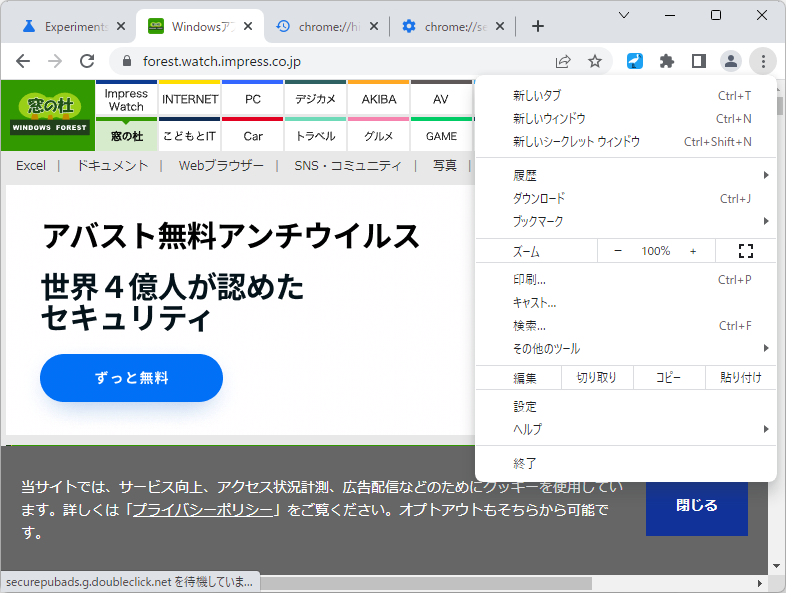Select 新しいタブ menu item
The height and width of the screenshot is (593, 786).
626,95
